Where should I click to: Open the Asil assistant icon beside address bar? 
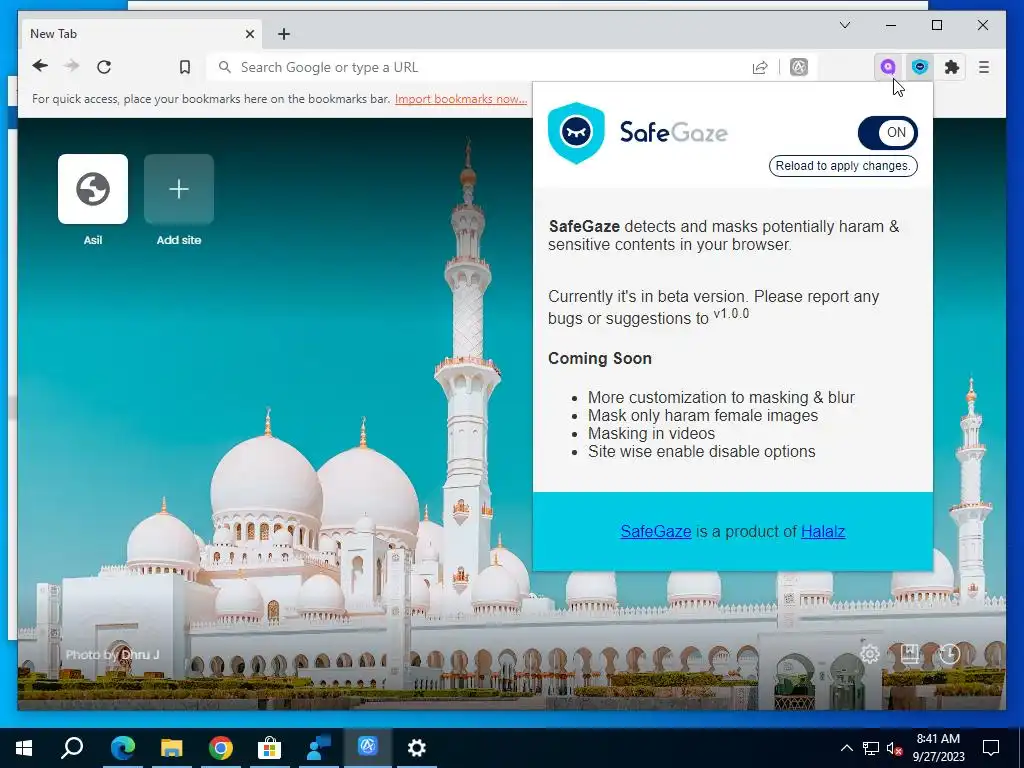(799, 67)
